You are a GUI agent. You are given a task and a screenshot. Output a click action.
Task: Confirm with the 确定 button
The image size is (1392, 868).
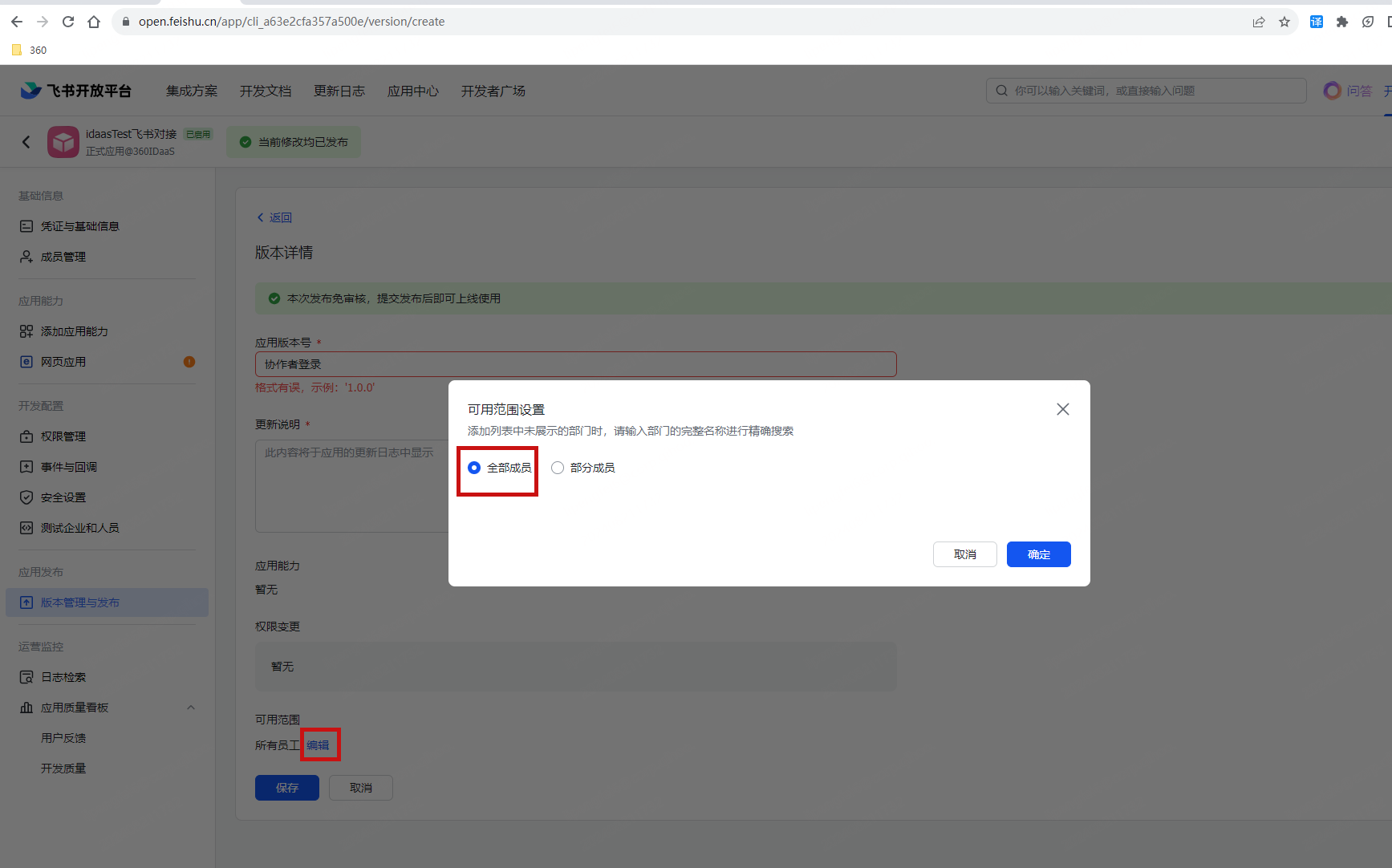coord(1039,554)
